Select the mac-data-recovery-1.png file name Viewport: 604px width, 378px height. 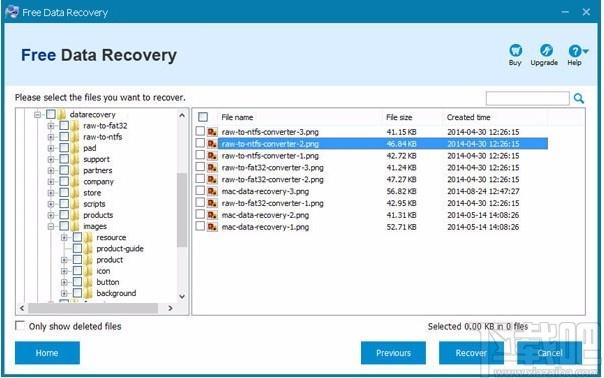265,227
